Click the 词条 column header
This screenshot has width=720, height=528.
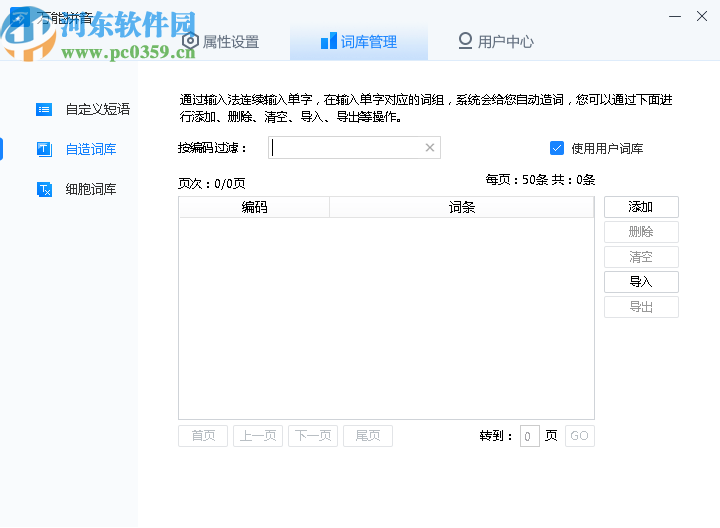[461, 208]
